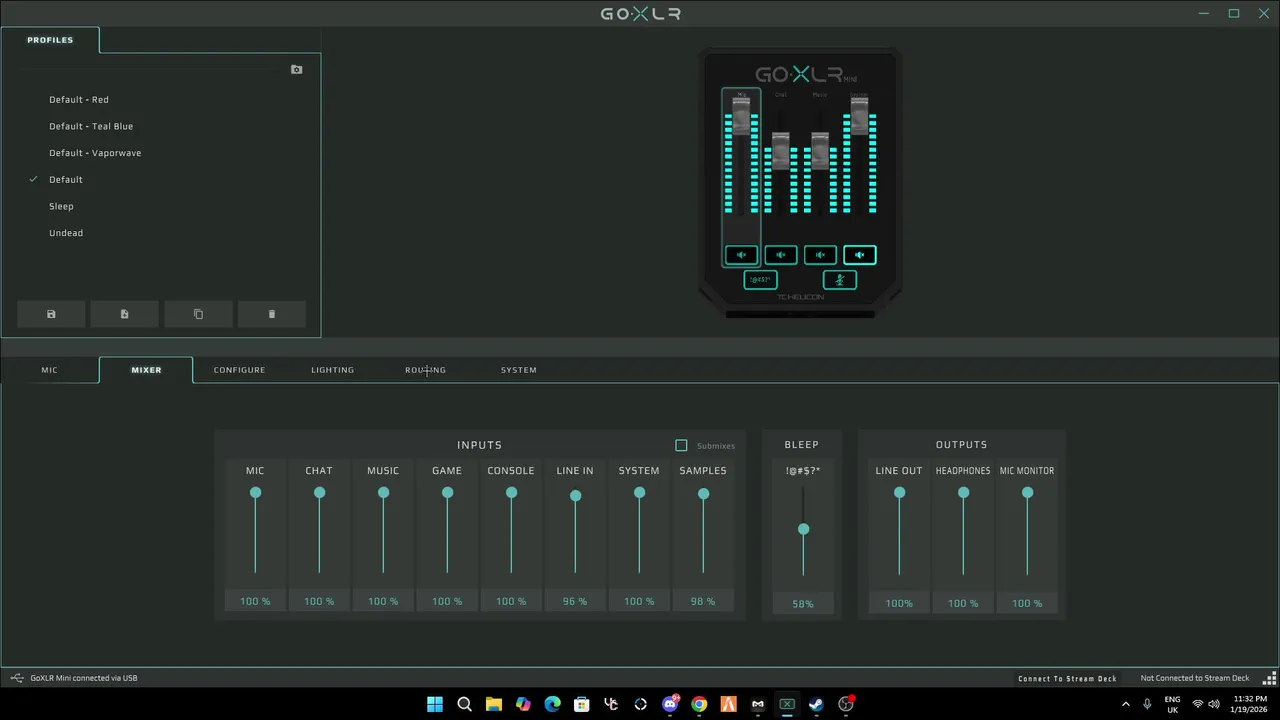1280x720 pixels.
Task: Click the mic mute device button
Action: tap(839, 280)
